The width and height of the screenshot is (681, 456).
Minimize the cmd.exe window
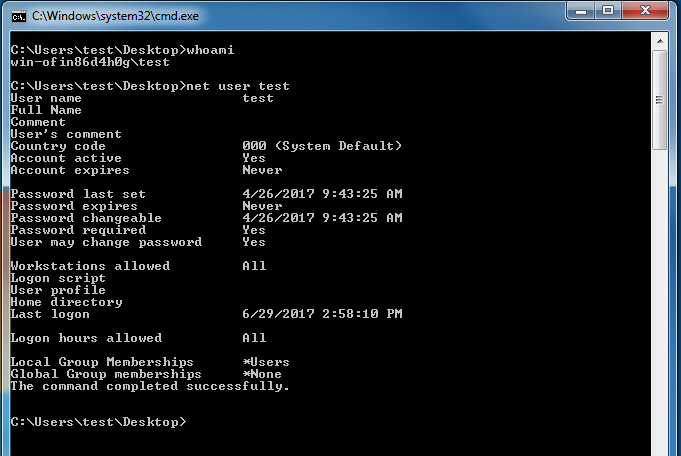pyautogui.click(x=582, y=12)
